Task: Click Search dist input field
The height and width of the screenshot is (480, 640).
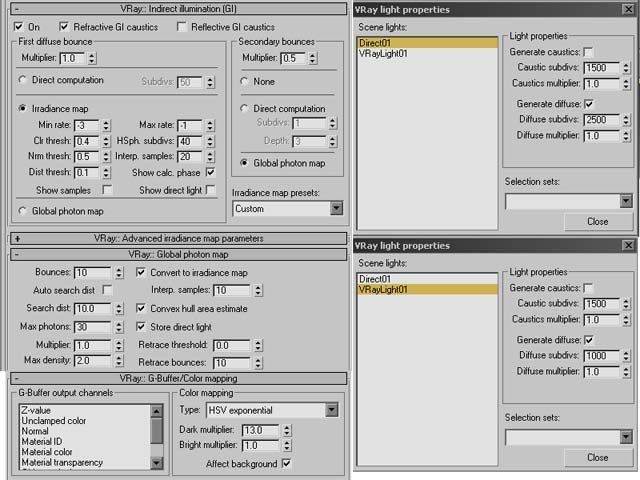Action: pos(93,308)
